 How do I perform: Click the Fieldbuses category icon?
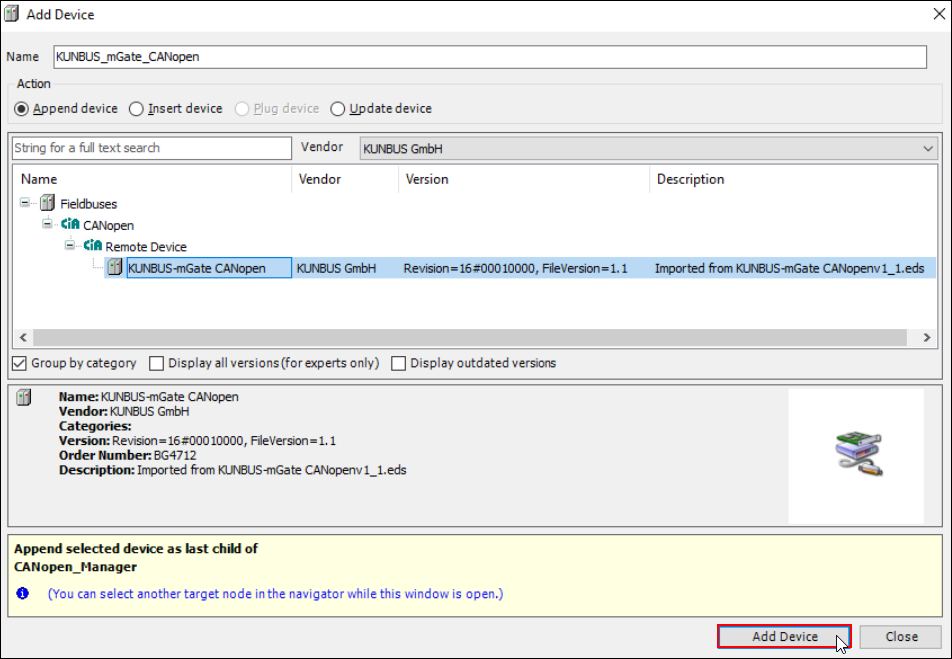[47, 203]
